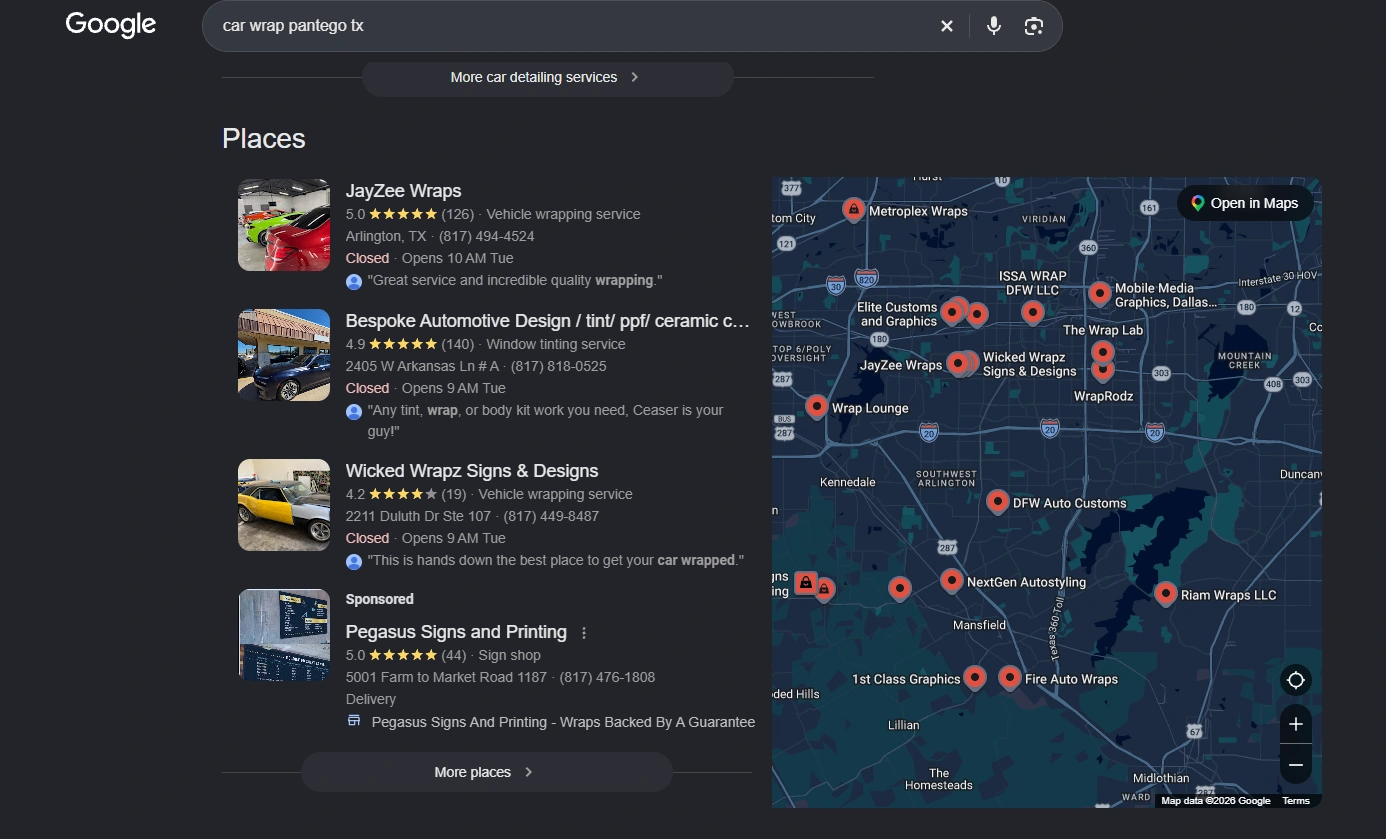Select the 1st Class Graphics map pin
The height and width of the screenshot is (839, 1386).
click(x=975, y=678)
